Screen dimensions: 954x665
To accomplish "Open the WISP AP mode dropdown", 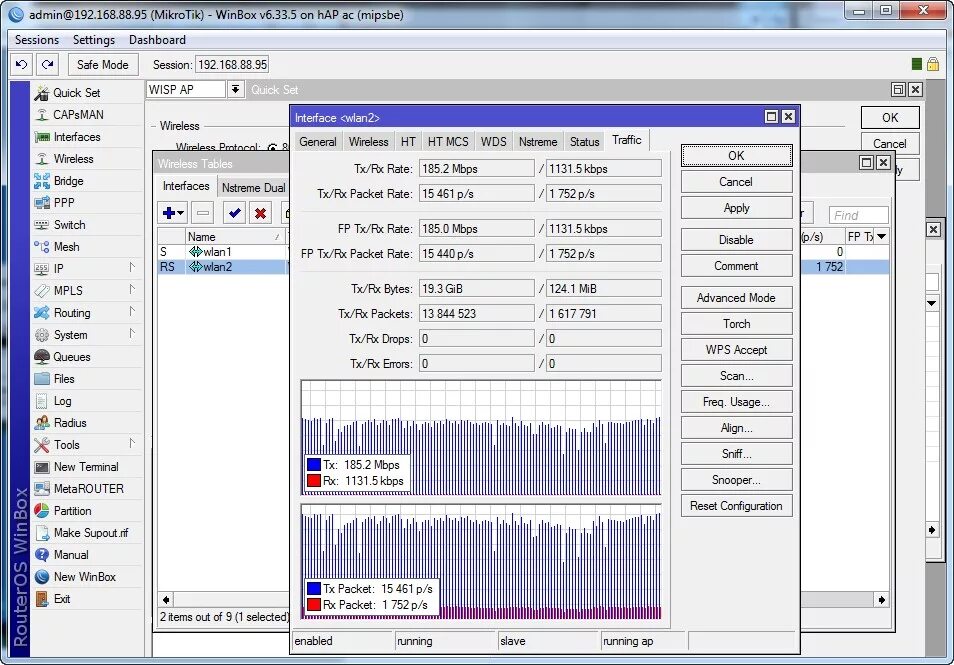I will [x=235, y=89].
